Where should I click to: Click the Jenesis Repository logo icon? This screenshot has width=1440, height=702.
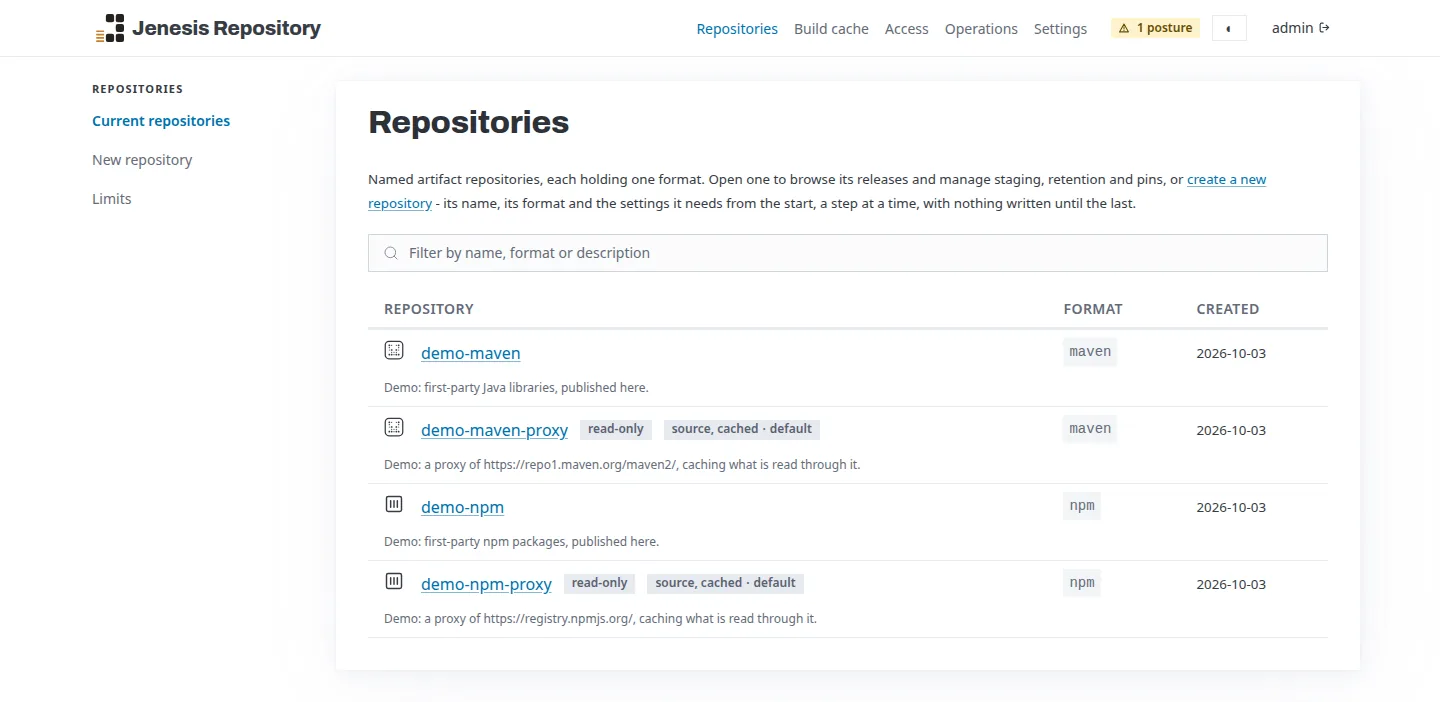click(x=110, y=28)
